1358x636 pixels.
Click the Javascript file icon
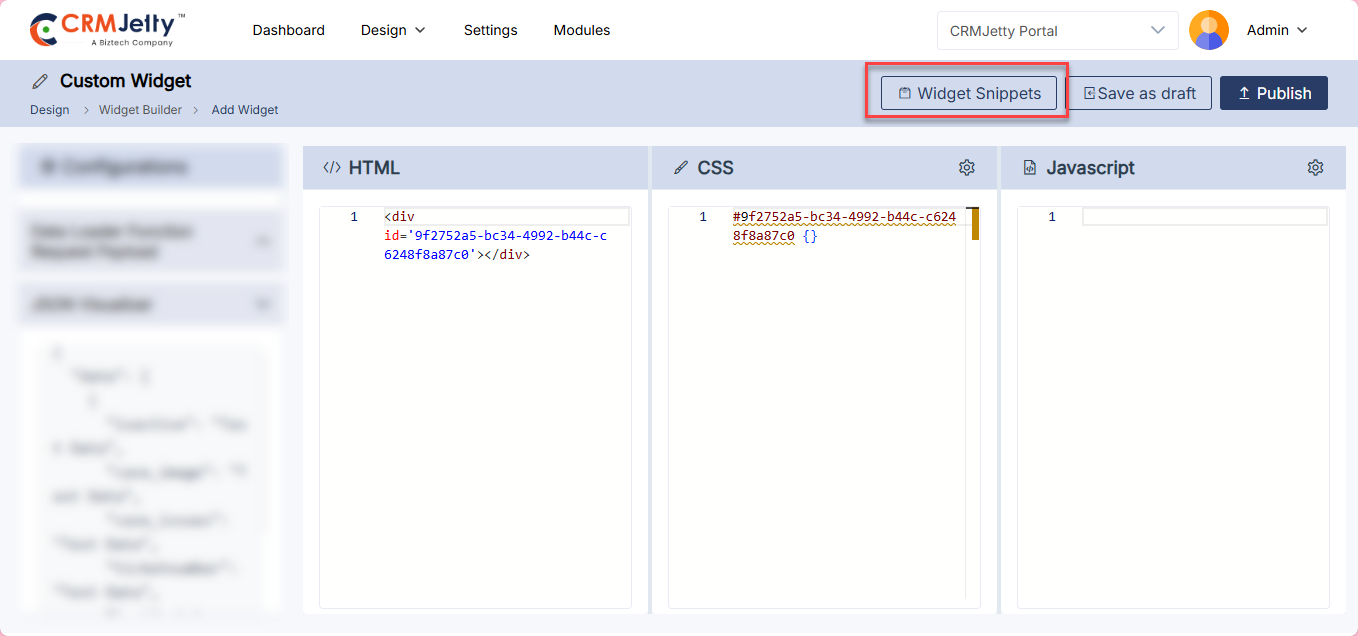tap(1030, 168)
